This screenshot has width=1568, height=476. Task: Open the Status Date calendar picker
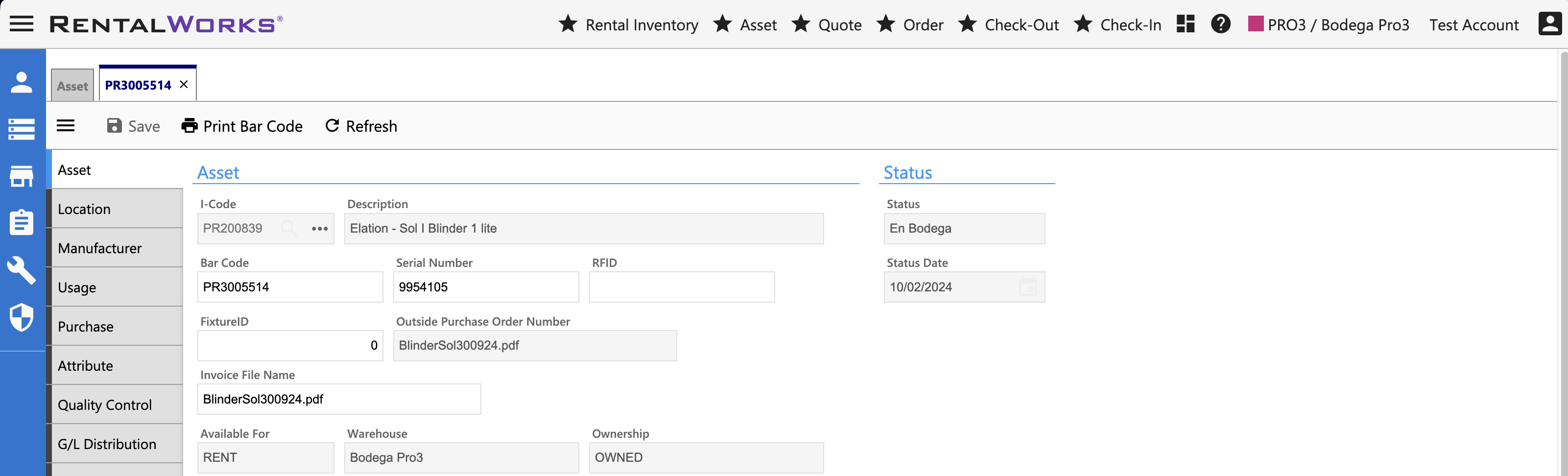tap(1027, 286)
